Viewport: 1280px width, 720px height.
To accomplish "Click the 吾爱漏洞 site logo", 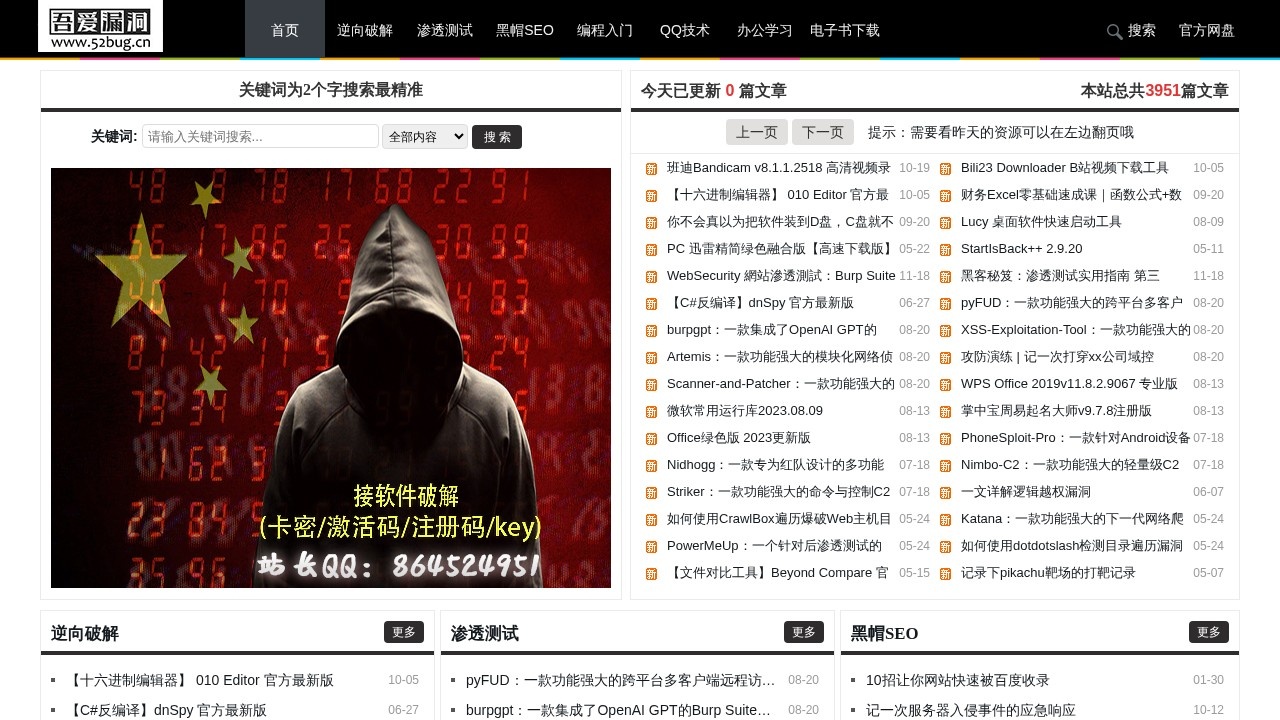I will [100, 28].
